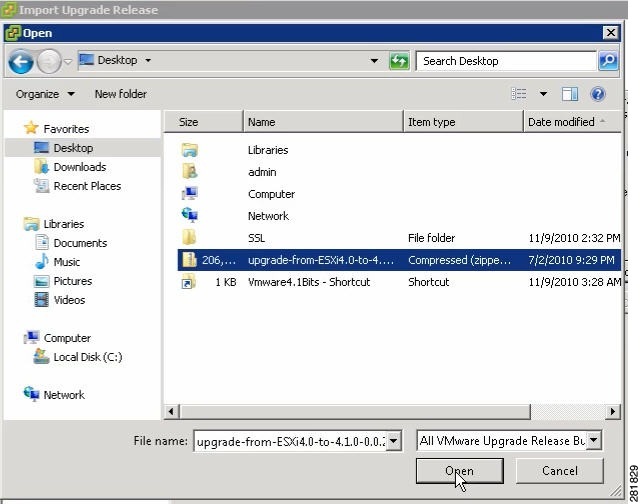The height and width of the screenshot is (504, 641).
Task: Click the 7/2/2010 9:29 PM date cell
Action: [571, 260]
